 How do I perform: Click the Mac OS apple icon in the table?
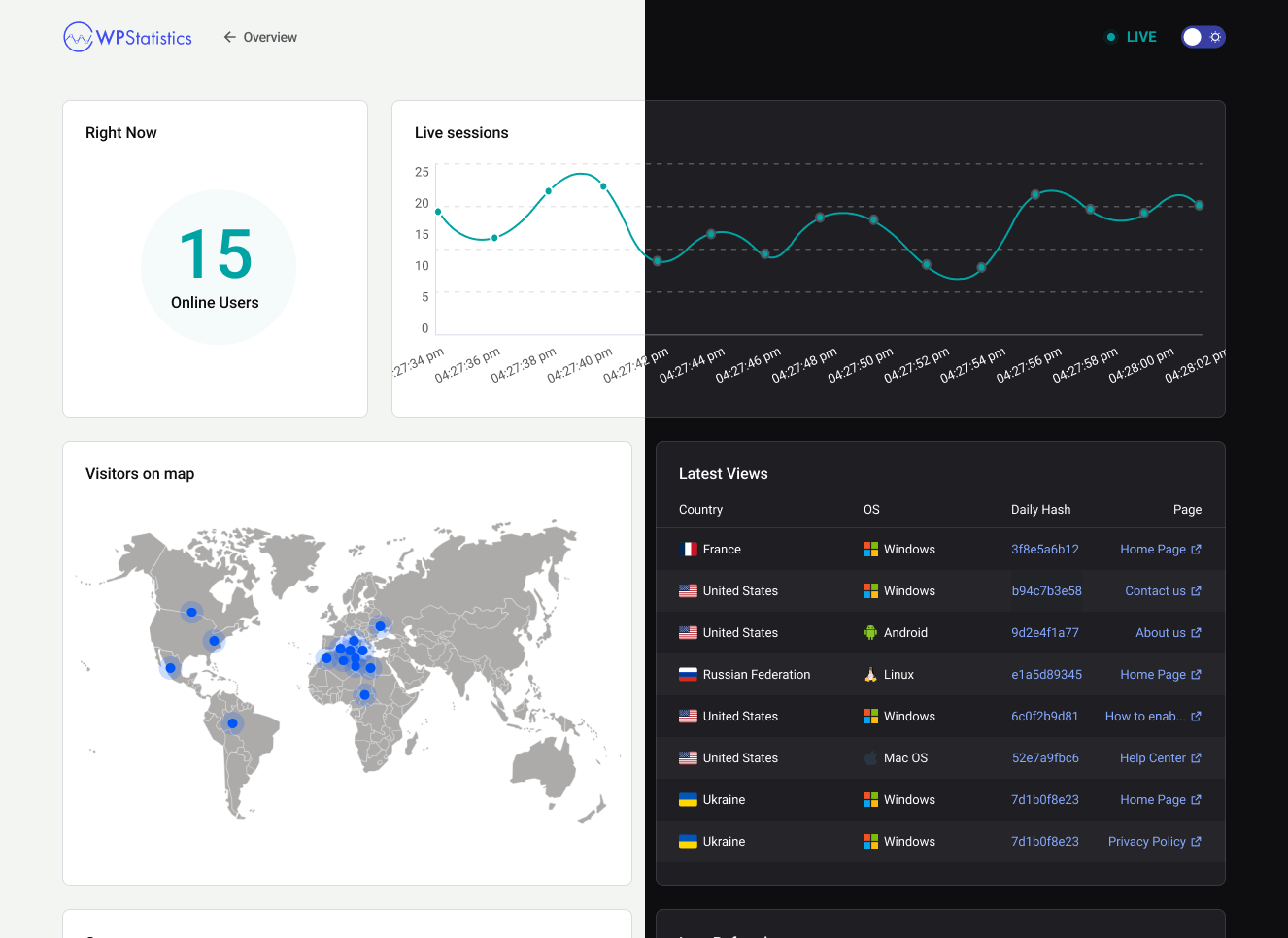click(869, 757)
